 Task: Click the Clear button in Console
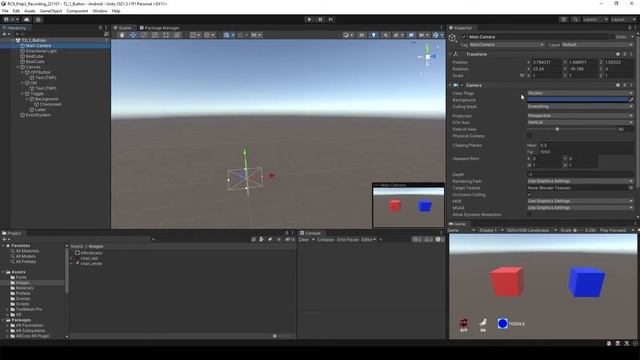pos(304,240)
